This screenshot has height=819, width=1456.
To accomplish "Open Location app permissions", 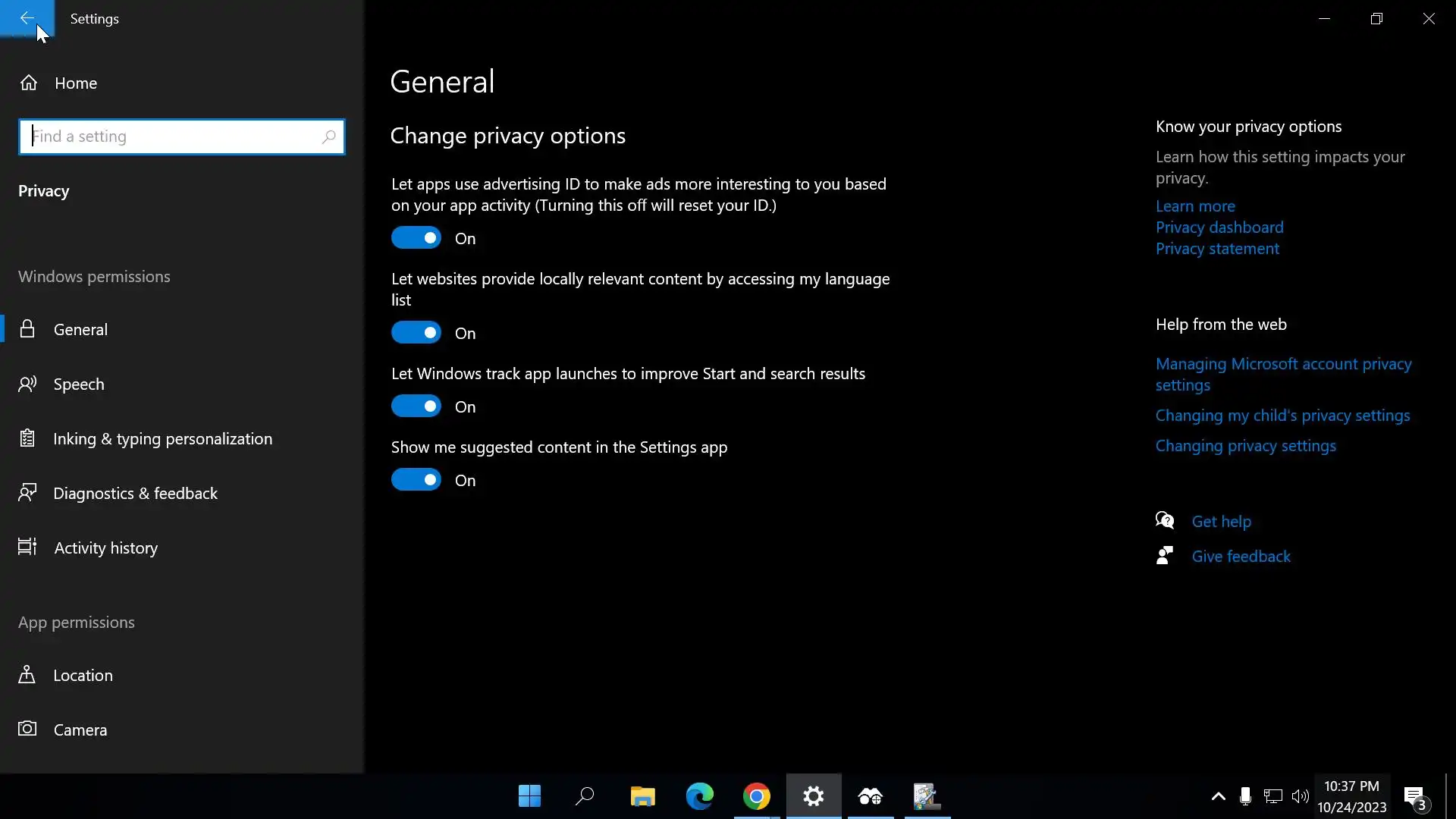I will (83, 676).
